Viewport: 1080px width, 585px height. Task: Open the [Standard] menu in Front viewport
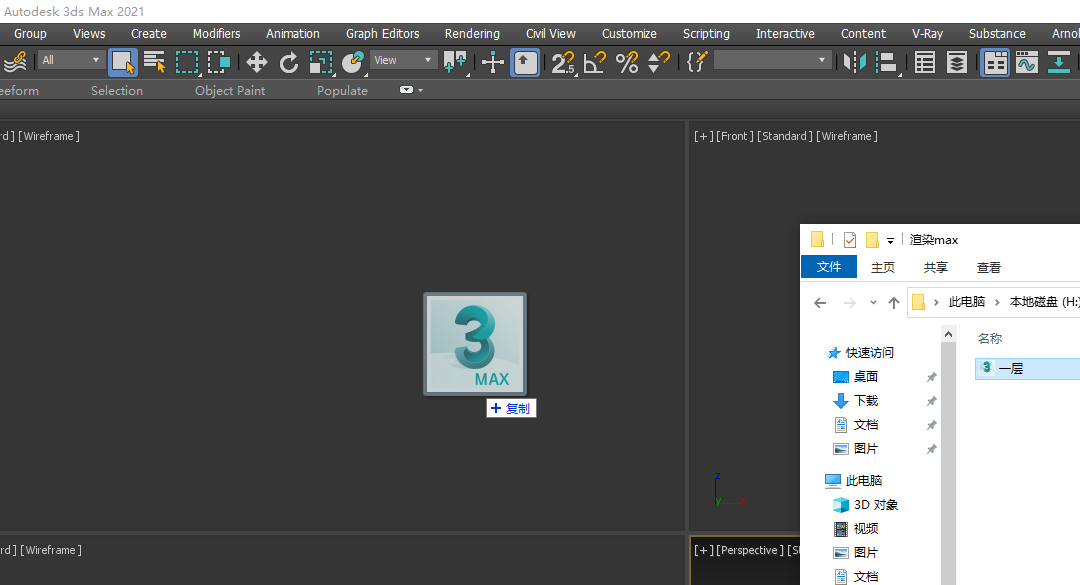click(785, 136)
